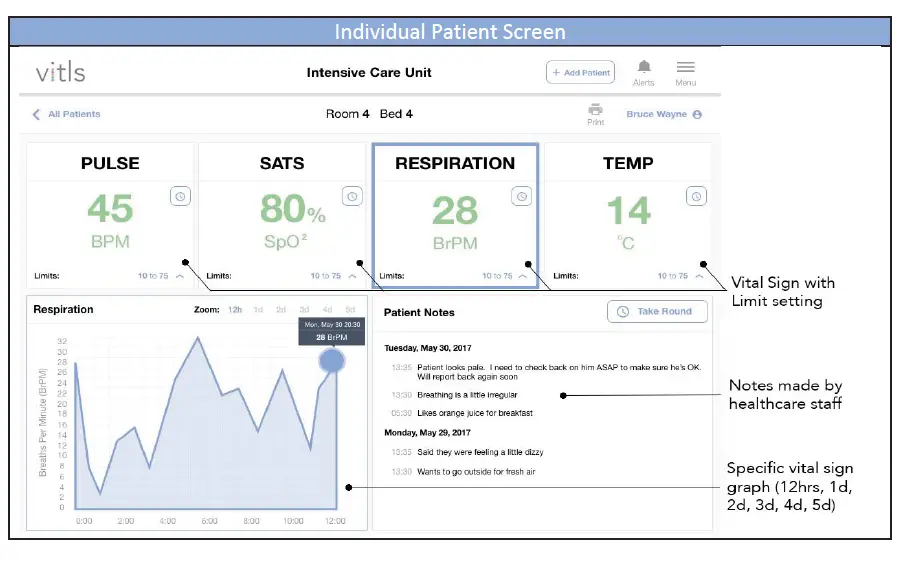Click the Add Patient button
This screenshot has width=905, height=561.
pos(580,73)
